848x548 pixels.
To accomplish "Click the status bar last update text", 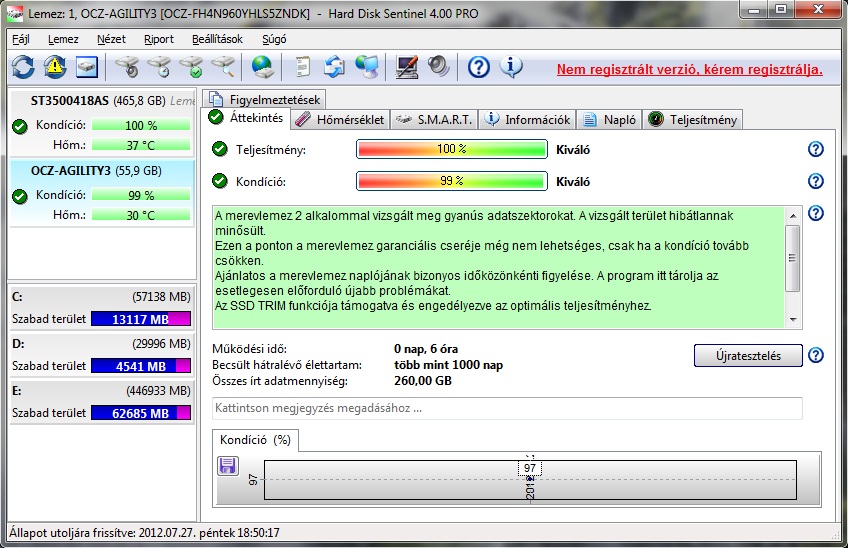I will point(144,533).
